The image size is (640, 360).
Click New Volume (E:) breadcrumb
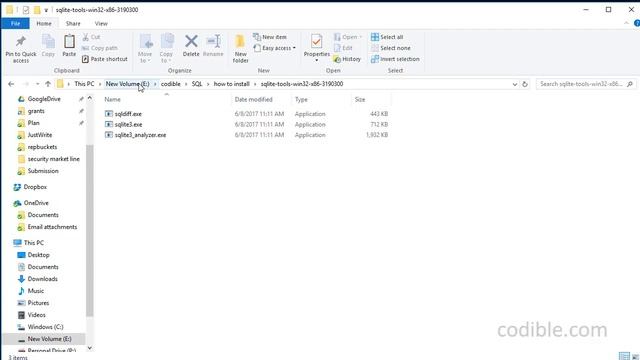(x=127, y=84)
